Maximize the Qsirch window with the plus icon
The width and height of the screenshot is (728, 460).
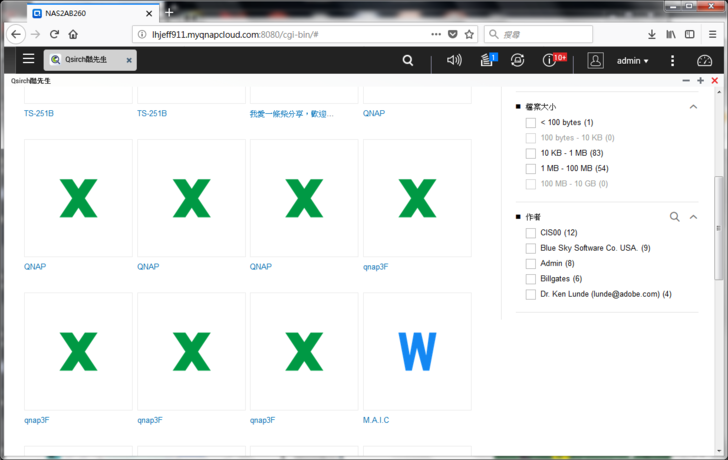700,81
